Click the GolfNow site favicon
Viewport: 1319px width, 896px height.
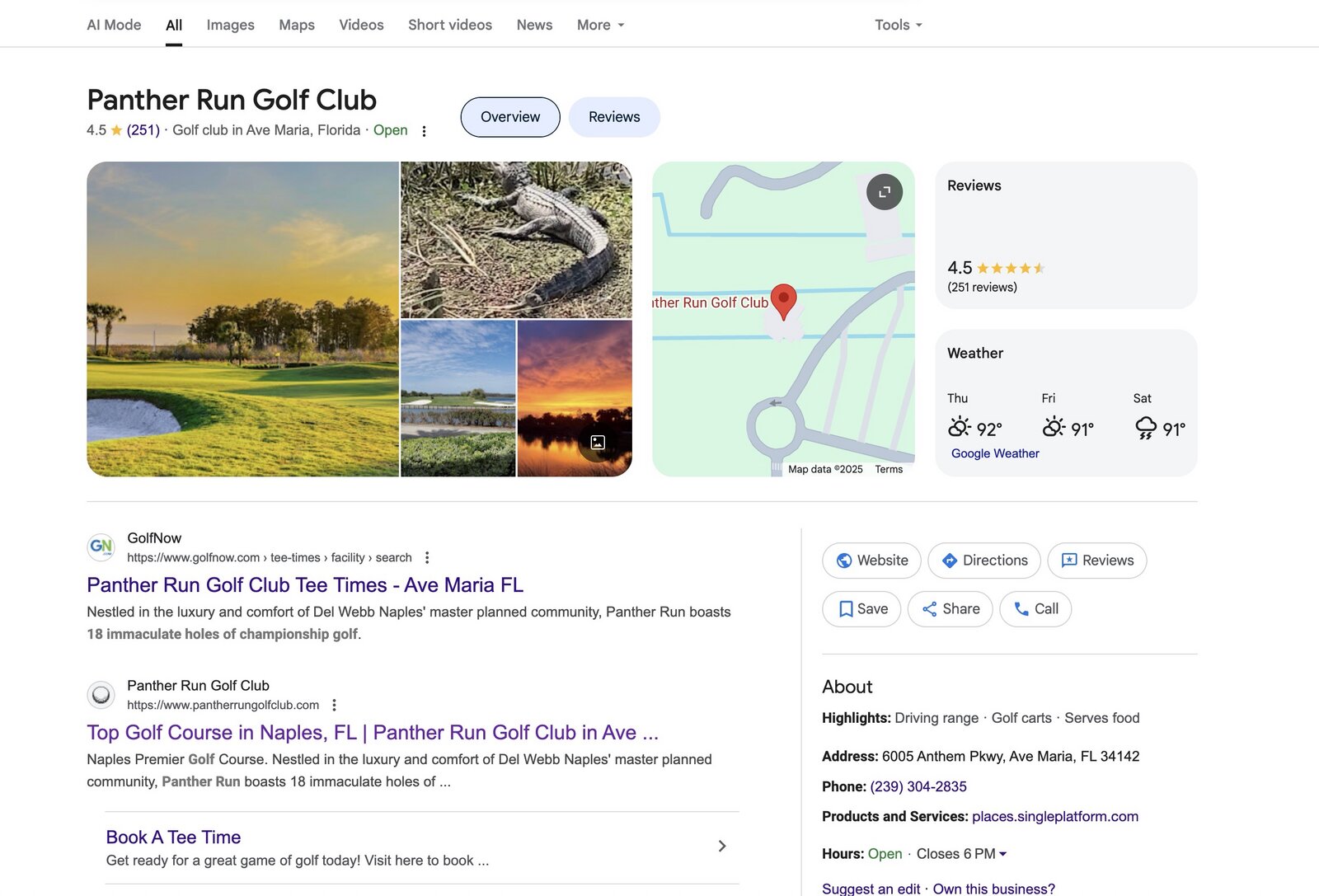tap(101, 547)
